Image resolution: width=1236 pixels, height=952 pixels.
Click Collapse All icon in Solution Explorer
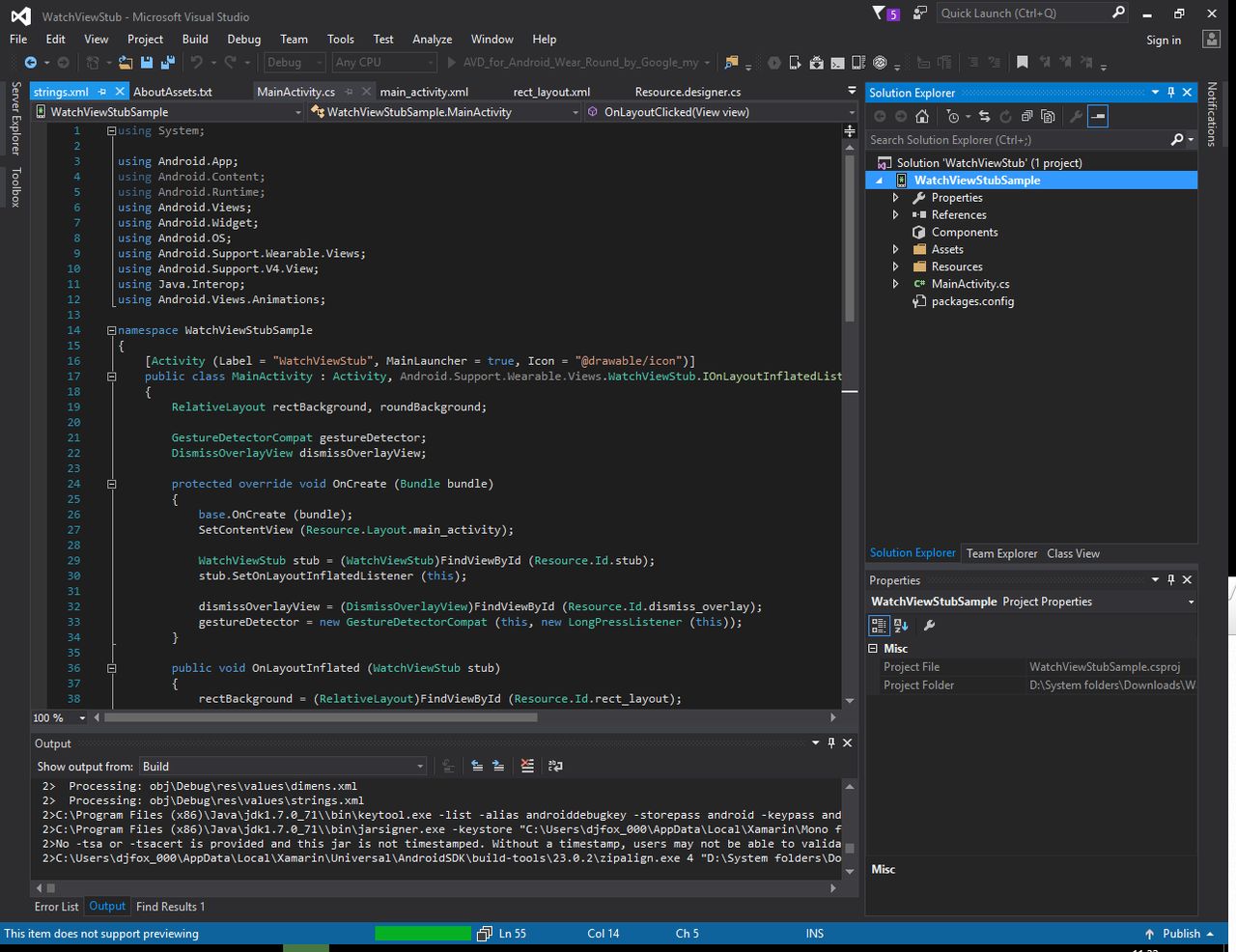click(1026, 116)
